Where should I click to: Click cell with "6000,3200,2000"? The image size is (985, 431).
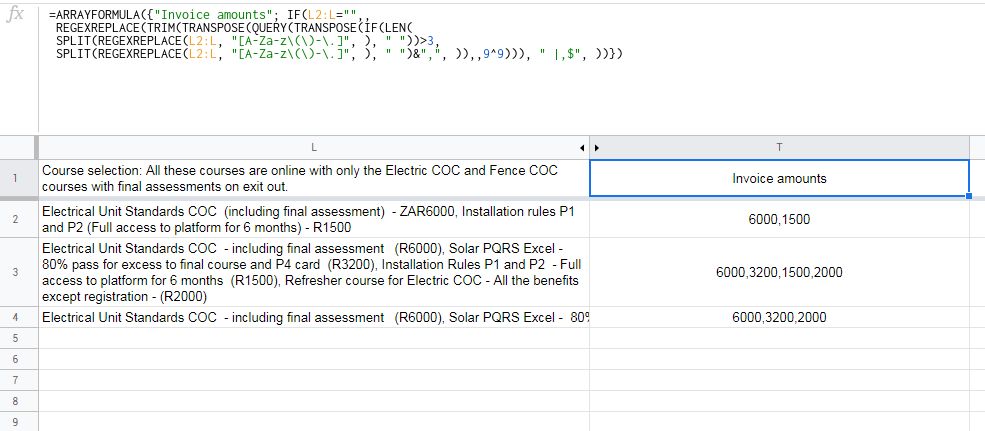coord(779,317)
